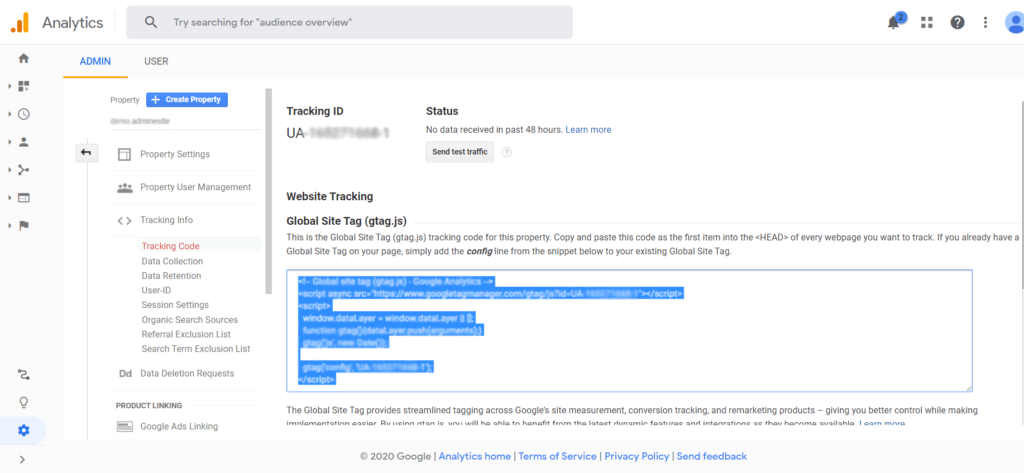Click Send test traffic button
The width and height of the screenshot is (1024, 473).
pyautogui.click(x=460, y=152)
